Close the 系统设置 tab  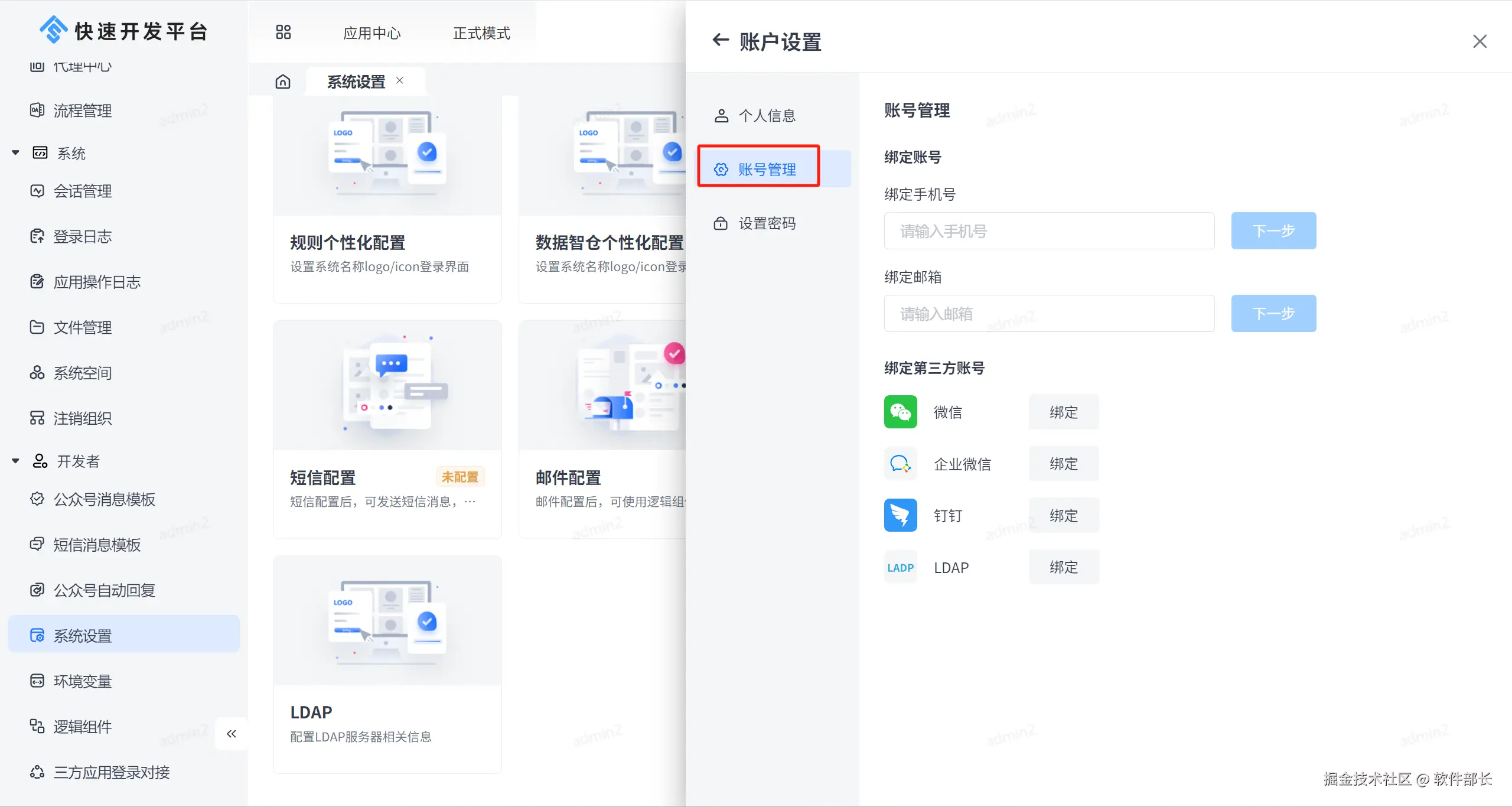(400, 80)
